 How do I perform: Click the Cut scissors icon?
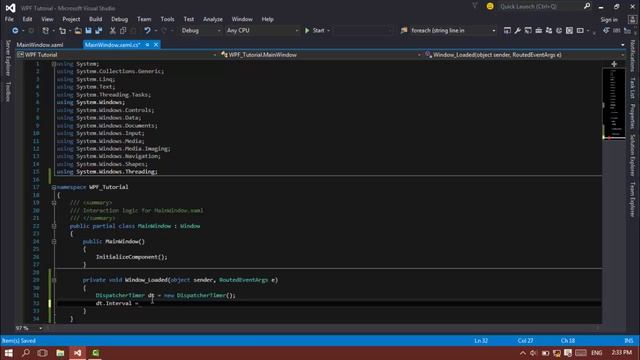point(113,31)
